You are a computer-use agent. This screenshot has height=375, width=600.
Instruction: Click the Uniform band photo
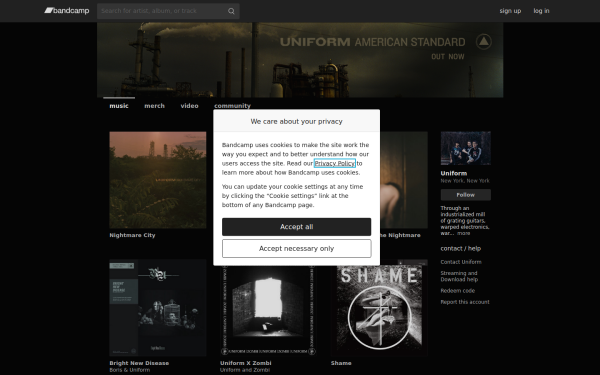point(466,148)
